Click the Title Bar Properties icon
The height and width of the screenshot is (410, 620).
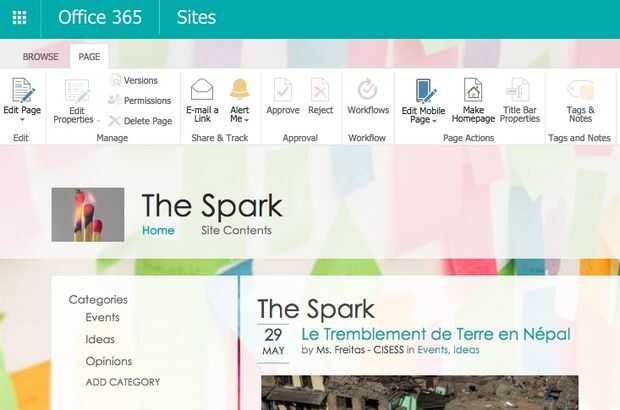(518, 89)
